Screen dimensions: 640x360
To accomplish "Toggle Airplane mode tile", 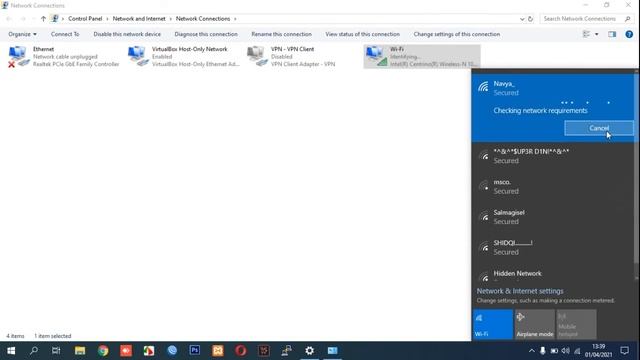I will coord(535,324).
